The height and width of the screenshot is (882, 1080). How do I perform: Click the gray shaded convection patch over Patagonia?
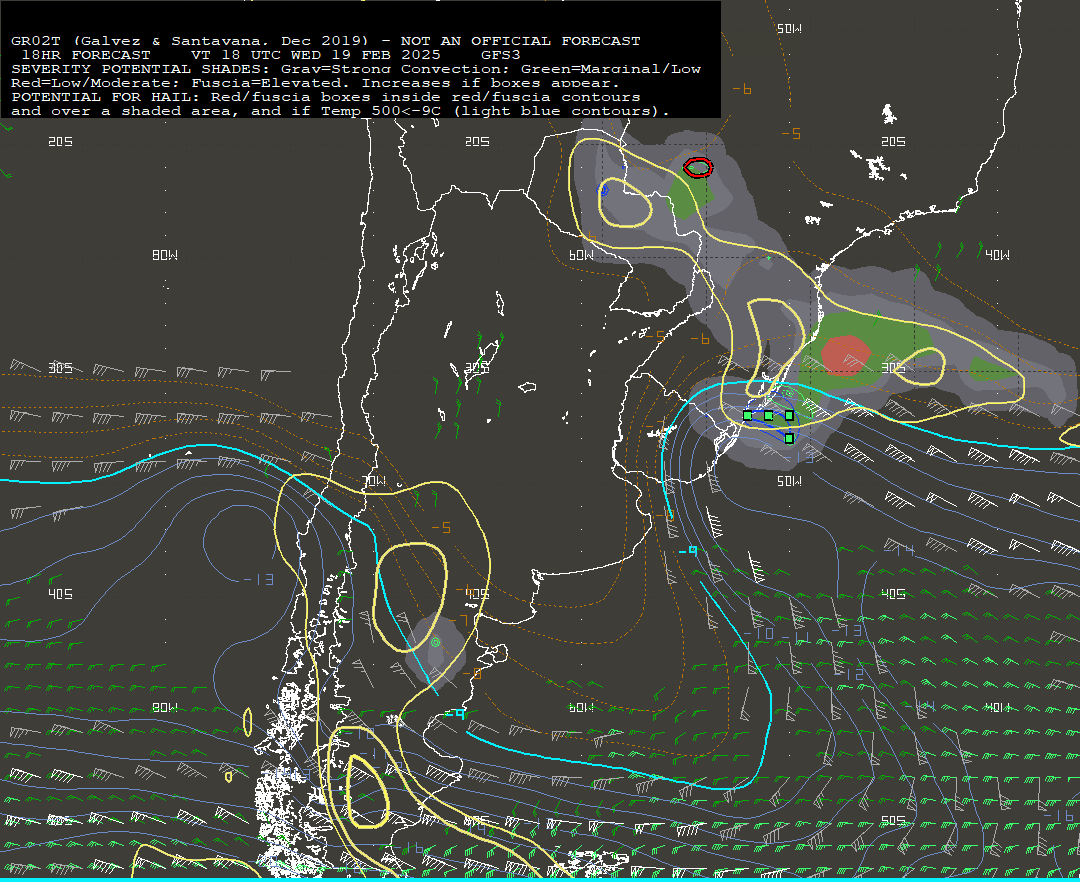(435, 651)
